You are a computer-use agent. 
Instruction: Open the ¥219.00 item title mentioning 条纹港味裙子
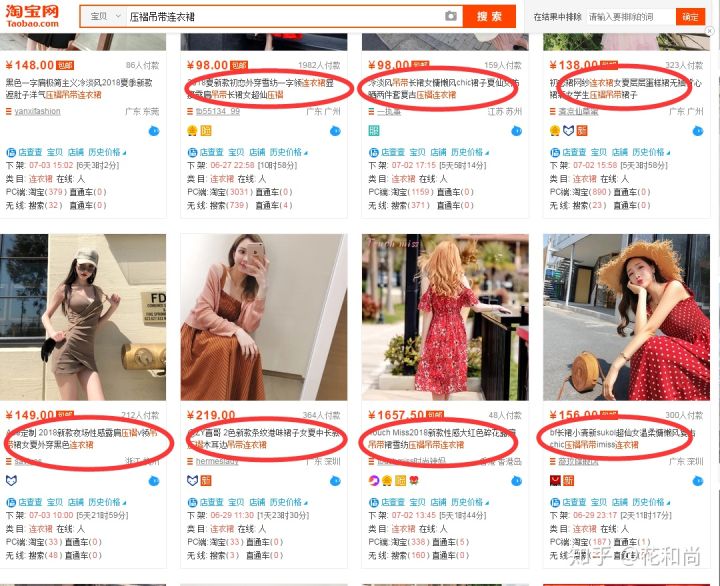(x=264, y=439)
